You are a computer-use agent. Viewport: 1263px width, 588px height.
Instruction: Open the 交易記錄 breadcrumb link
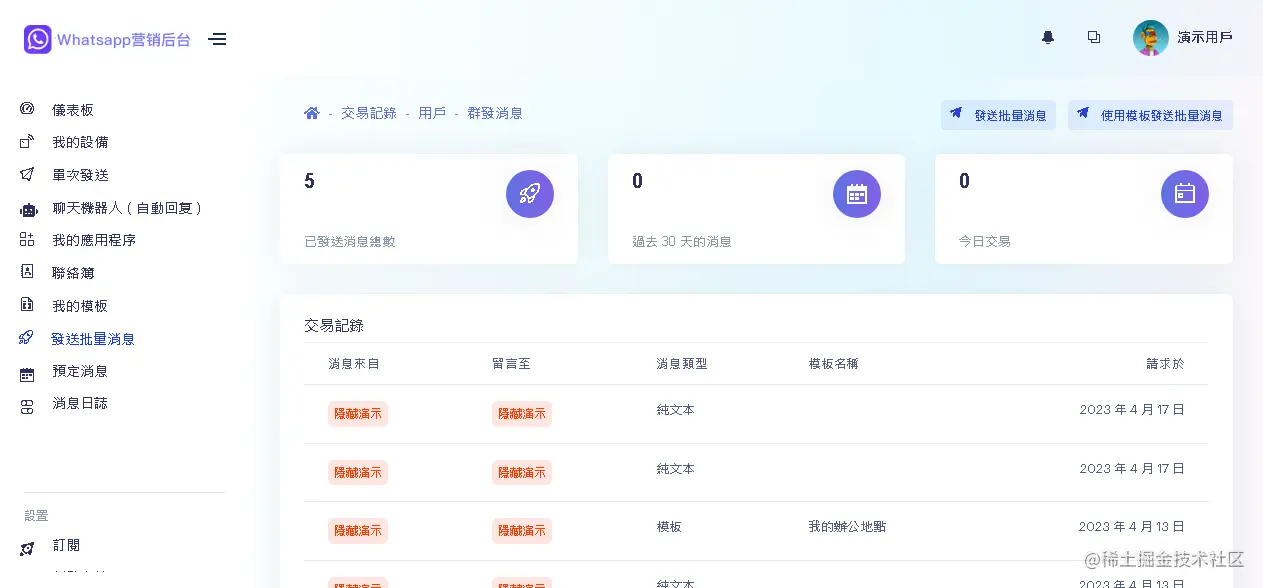coord(369,113)
